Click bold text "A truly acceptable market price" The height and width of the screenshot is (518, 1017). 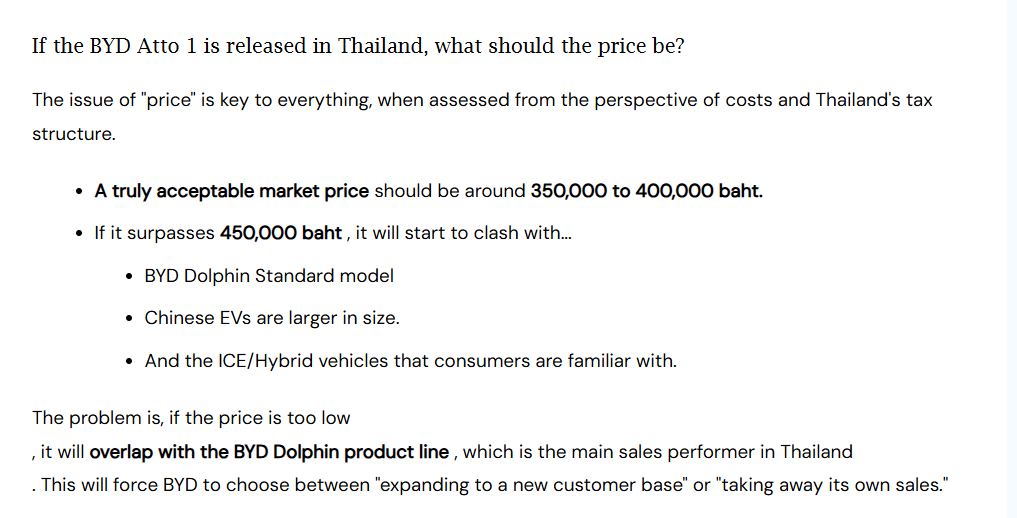[232, 191]
